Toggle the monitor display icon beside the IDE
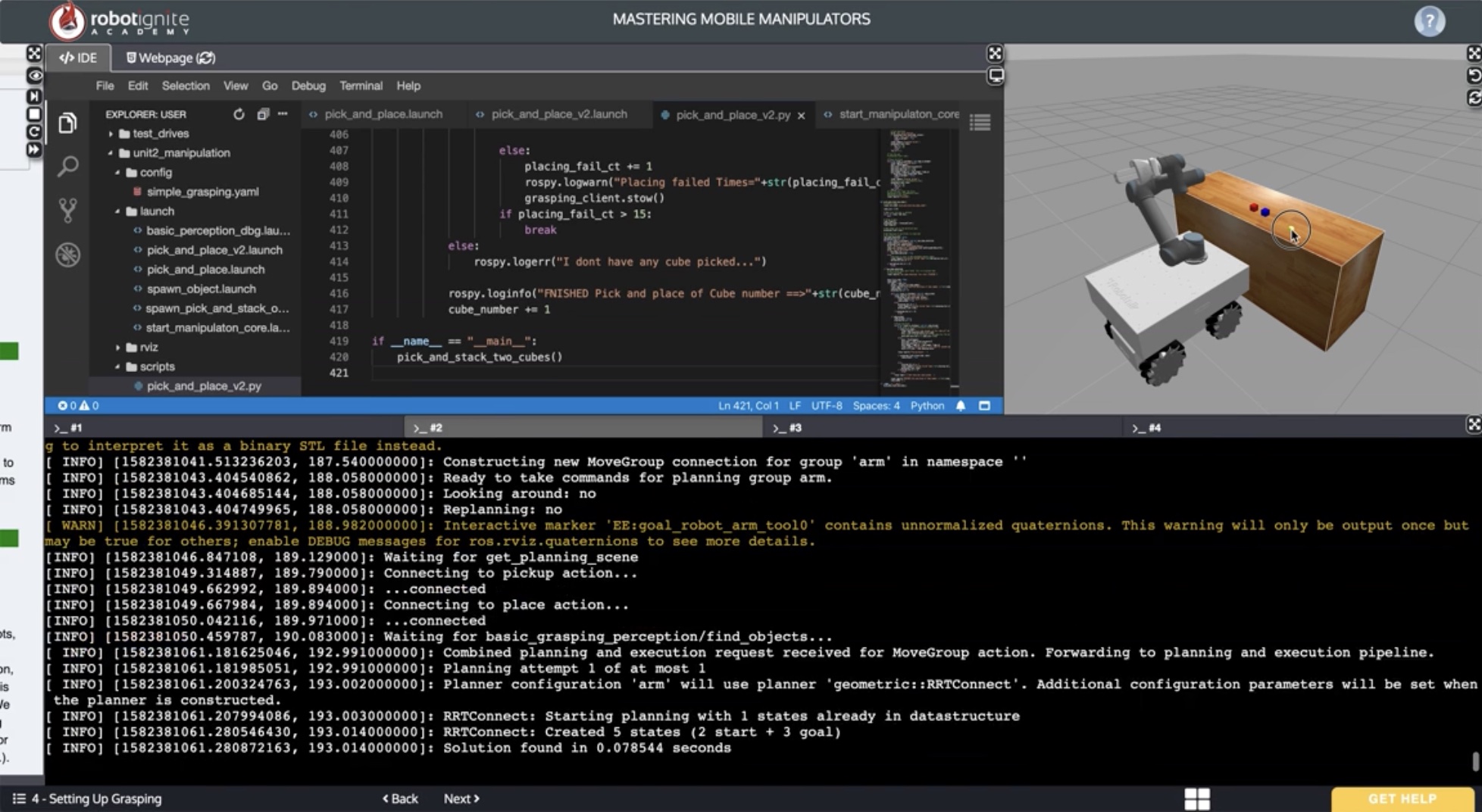 995,76
